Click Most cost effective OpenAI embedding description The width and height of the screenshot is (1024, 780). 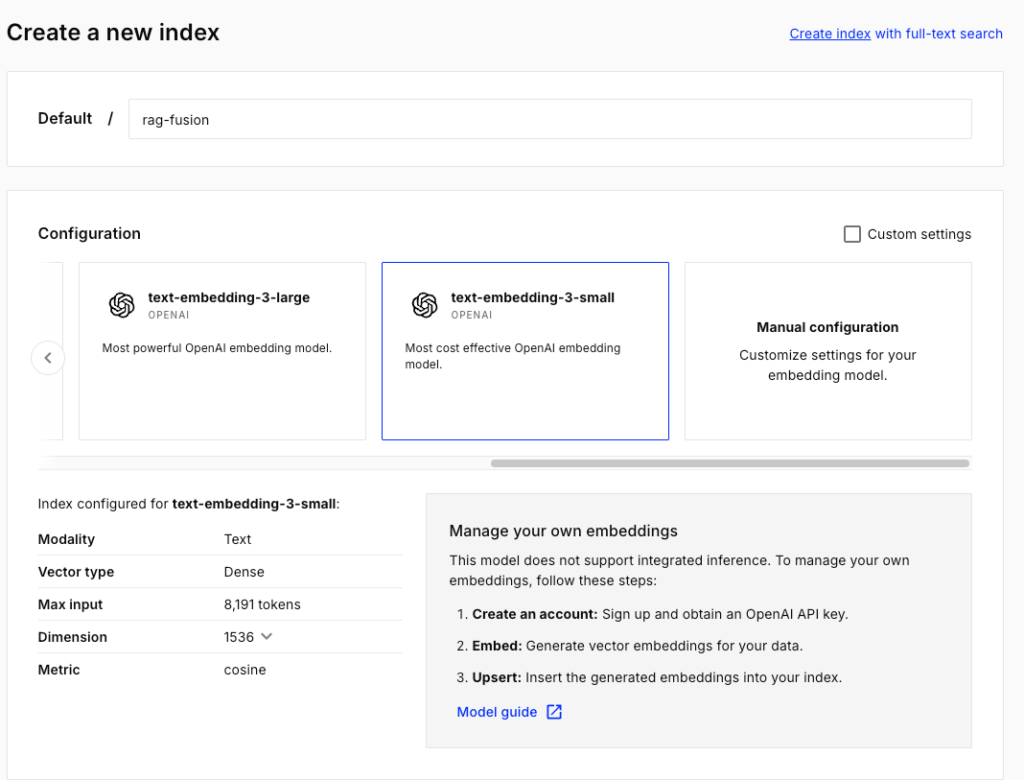click(x=513, y=356)
